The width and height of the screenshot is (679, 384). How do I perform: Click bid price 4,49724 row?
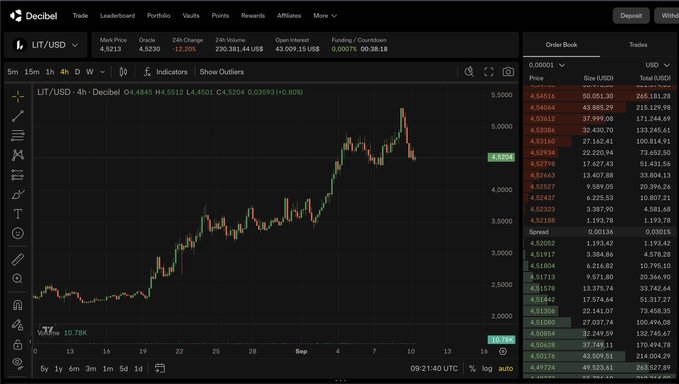coord(599,368)
